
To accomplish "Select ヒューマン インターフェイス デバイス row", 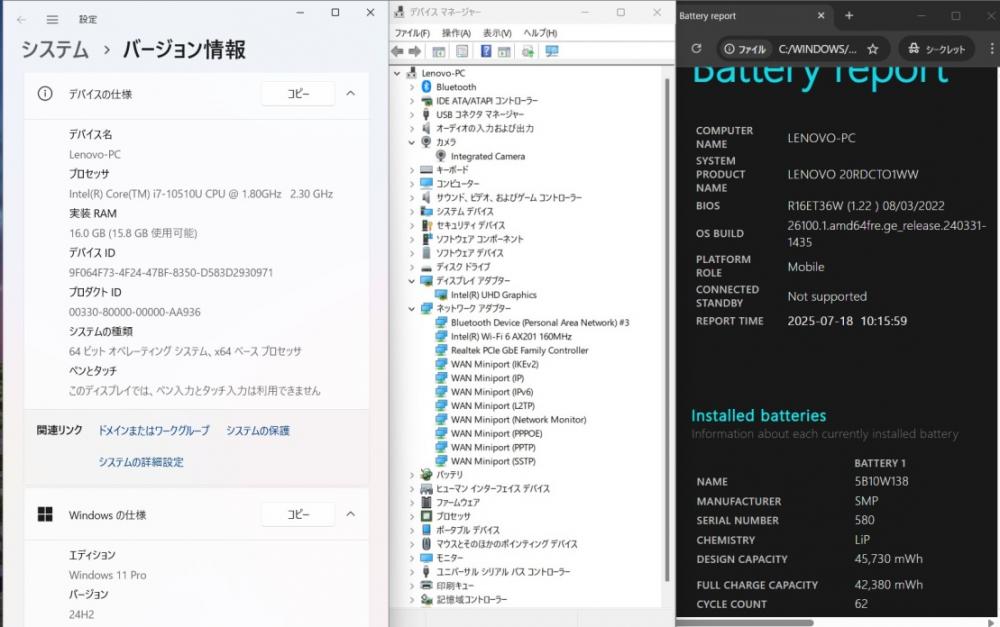I will (492, 489).
